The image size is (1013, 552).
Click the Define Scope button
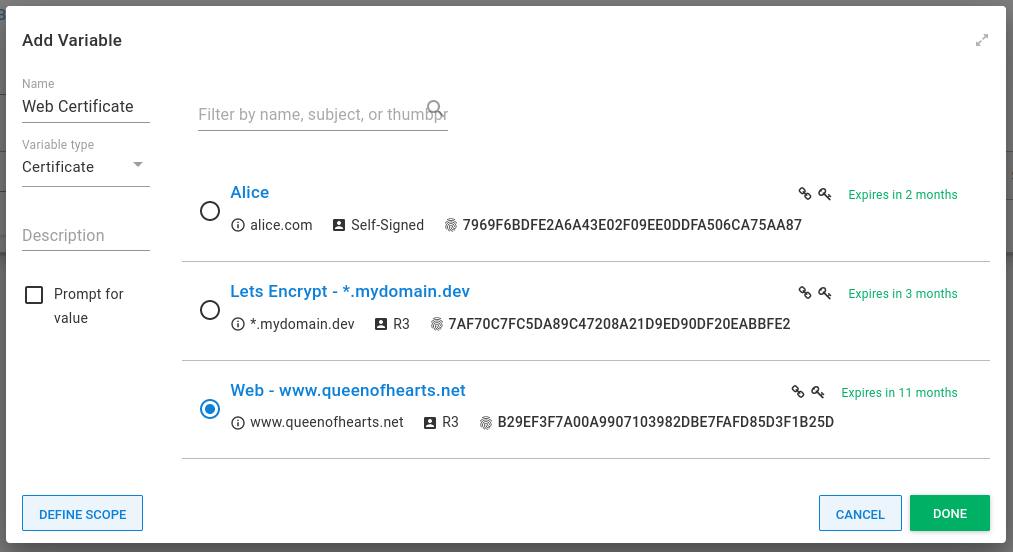pyautogui.click(x=82, y=514)
